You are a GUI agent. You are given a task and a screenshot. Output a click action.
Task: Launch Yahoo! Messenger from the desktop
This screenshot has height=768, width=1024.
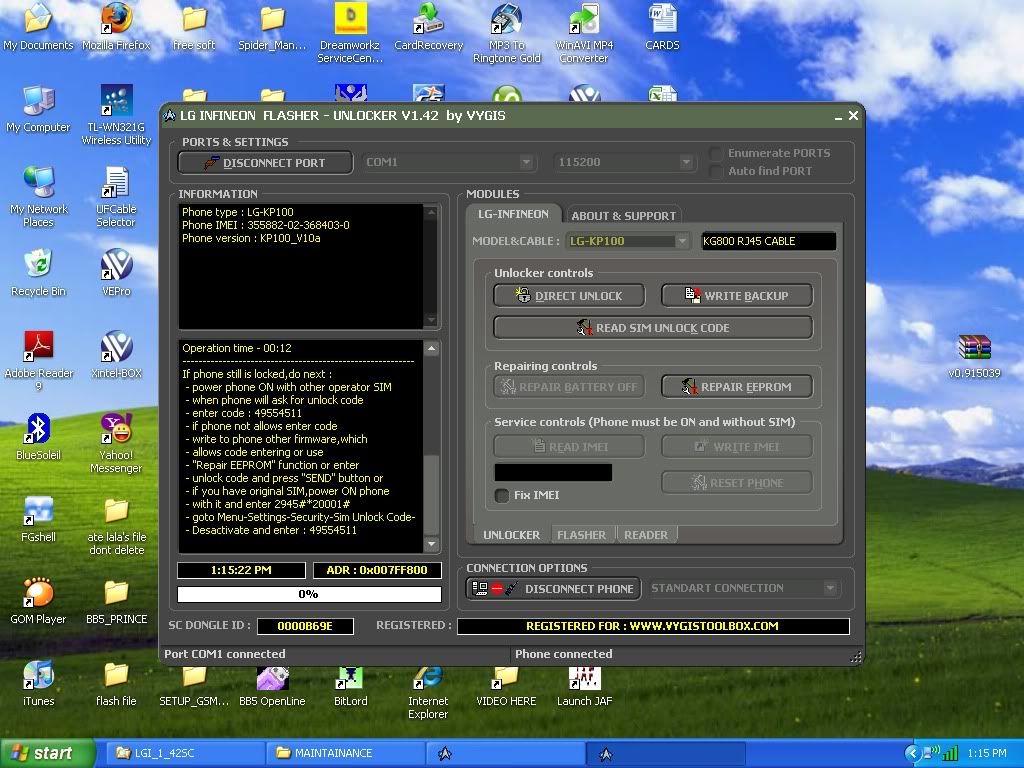pos(116,443)
